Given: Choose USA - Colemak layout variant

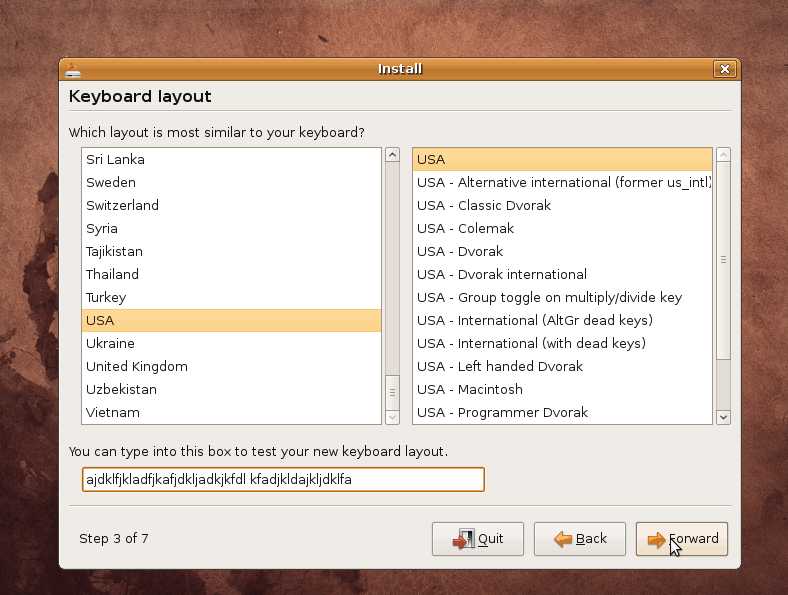Looking at the screenshot, I should (465, 228).
